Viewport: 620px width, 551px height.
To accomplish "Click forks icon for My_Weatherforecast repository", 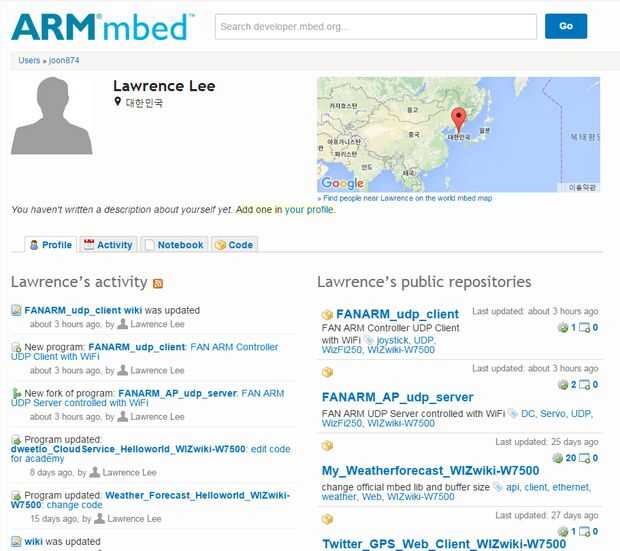I will (x=584, y=458).
